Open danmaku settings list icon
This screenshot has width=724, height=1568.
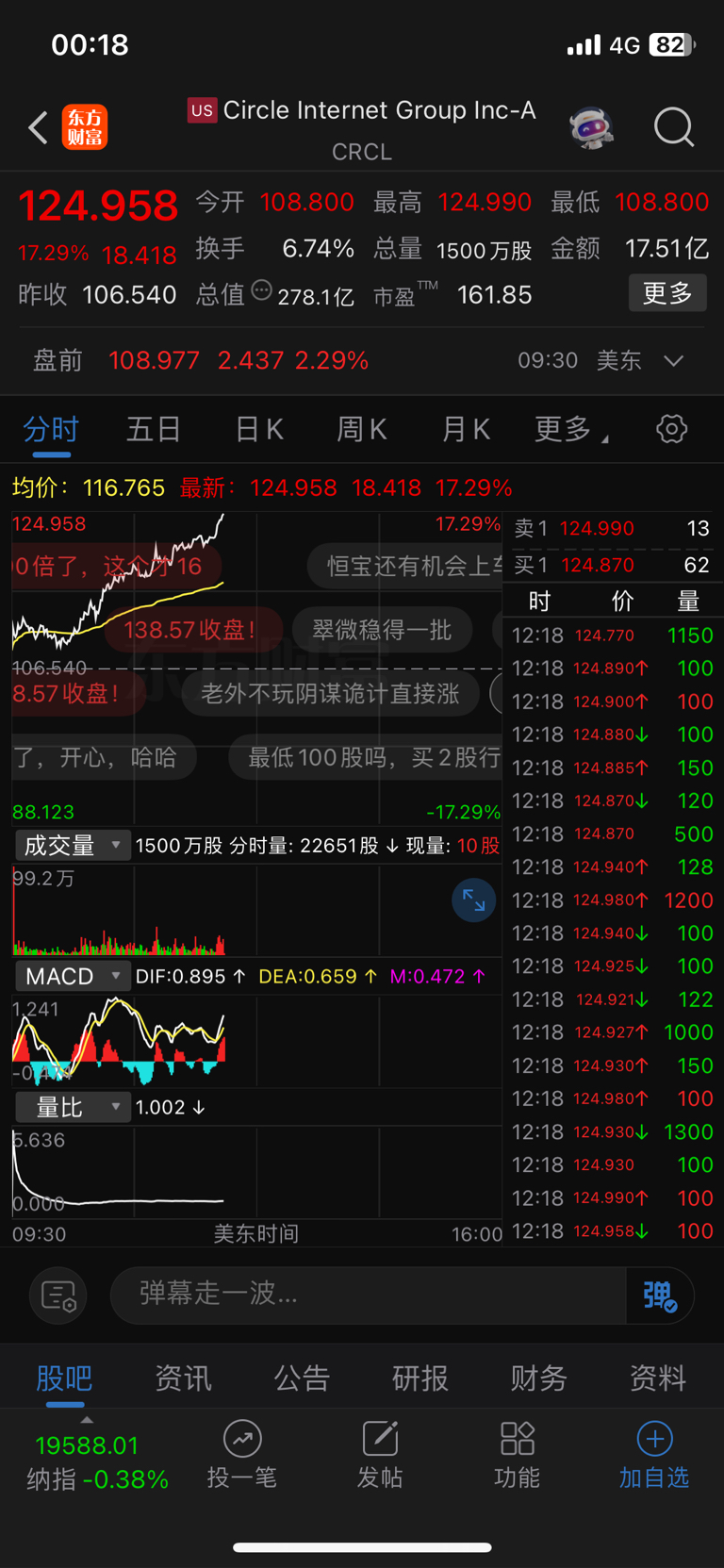(58, 1296)
